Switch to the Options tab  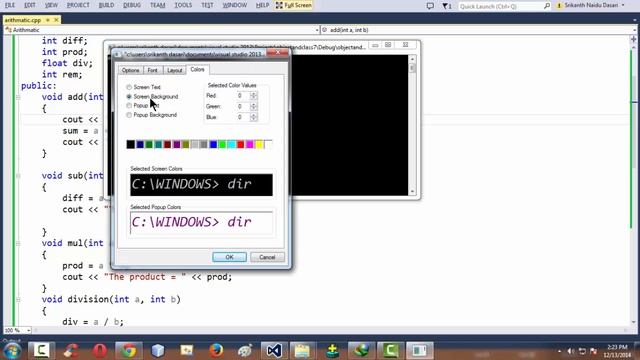tap(131, 70)
